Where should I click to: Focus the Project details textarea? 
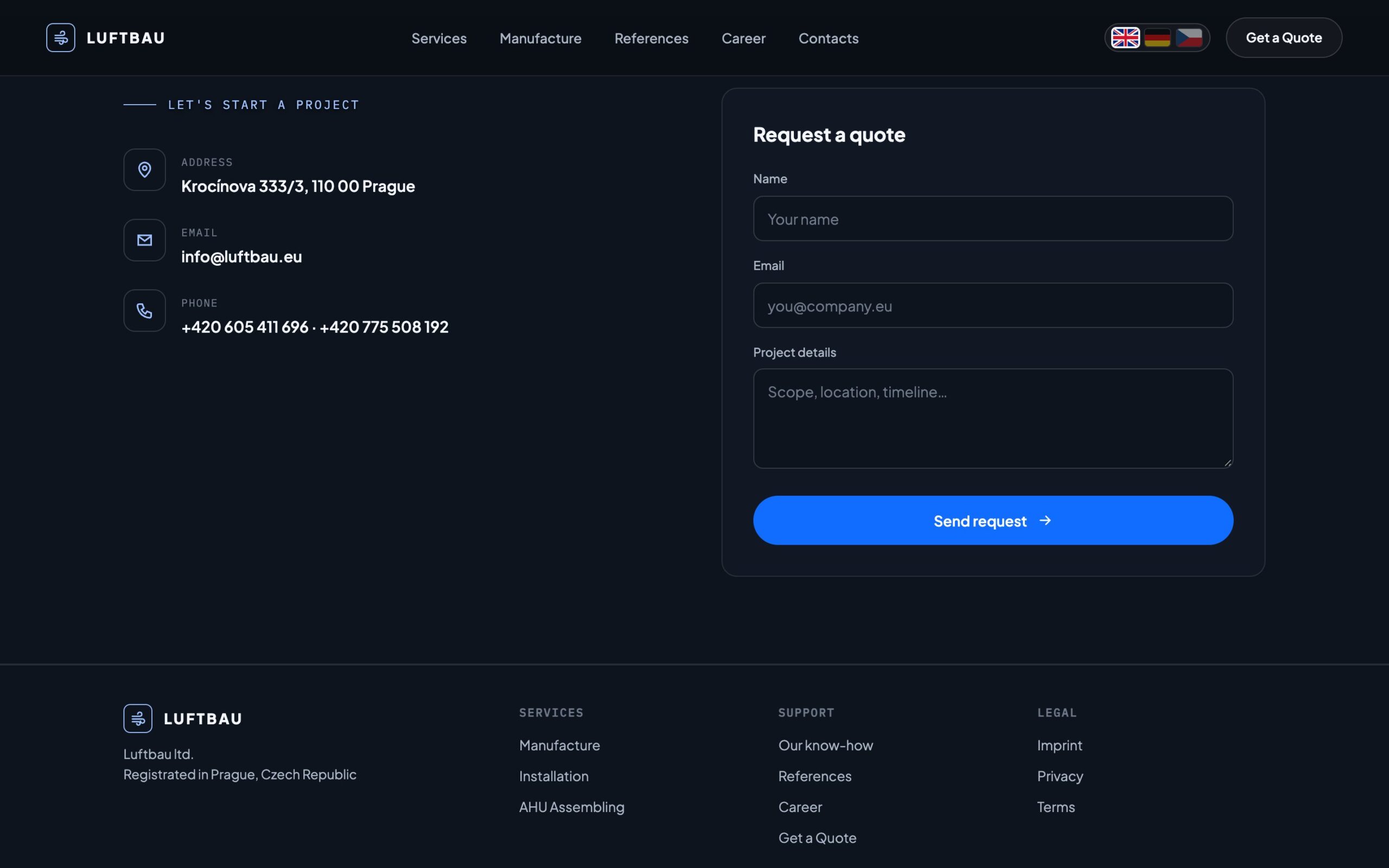pos(993,418)
